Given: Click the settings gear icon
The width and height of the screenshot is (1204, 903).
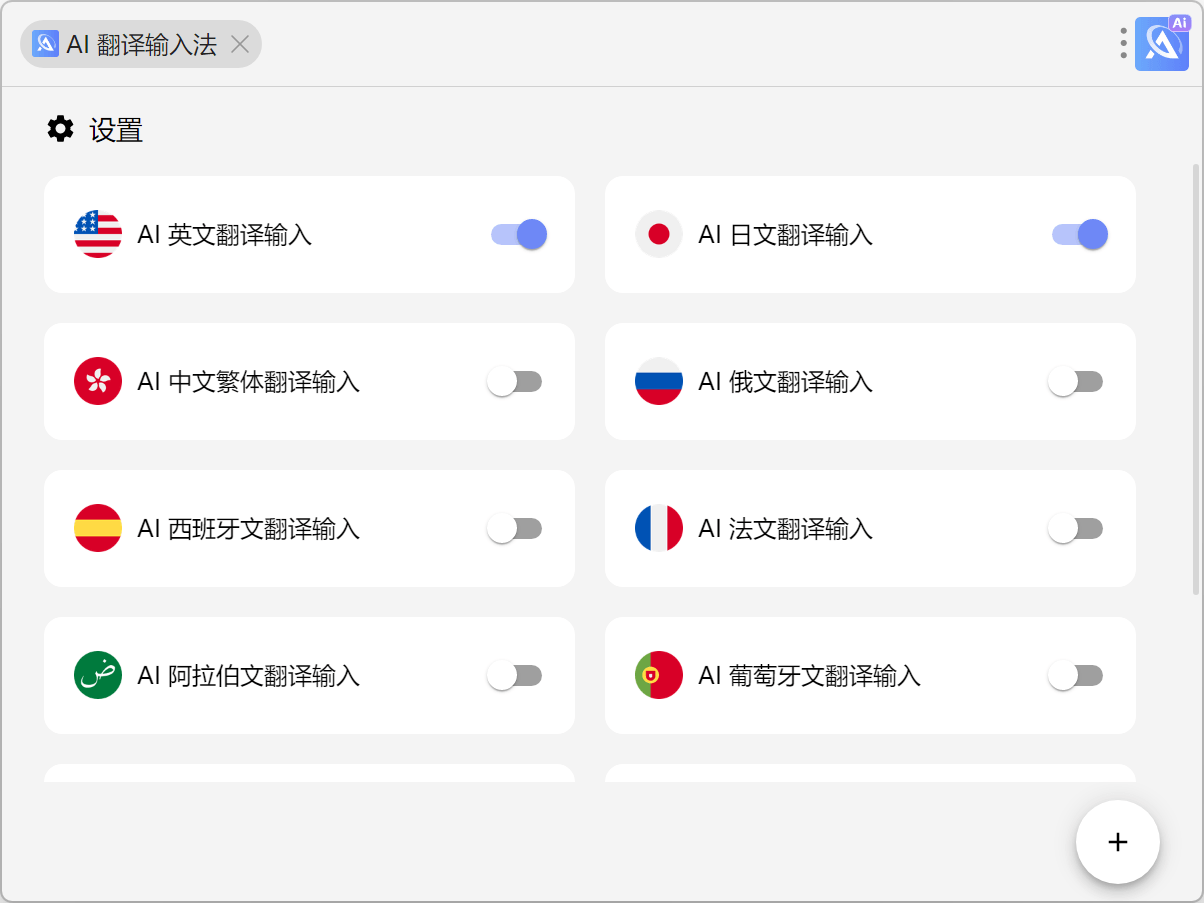Looking at the screenshot, I should click(61, 129).
